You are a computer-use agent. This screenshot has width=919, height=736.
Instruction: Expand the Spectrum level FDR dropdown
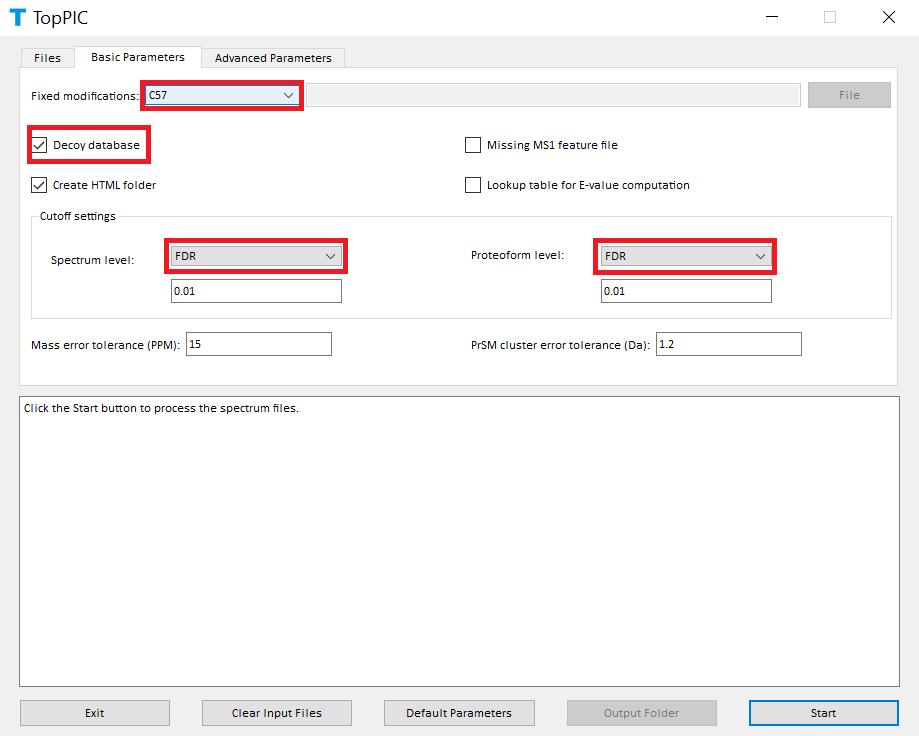[x=256, y=256]
